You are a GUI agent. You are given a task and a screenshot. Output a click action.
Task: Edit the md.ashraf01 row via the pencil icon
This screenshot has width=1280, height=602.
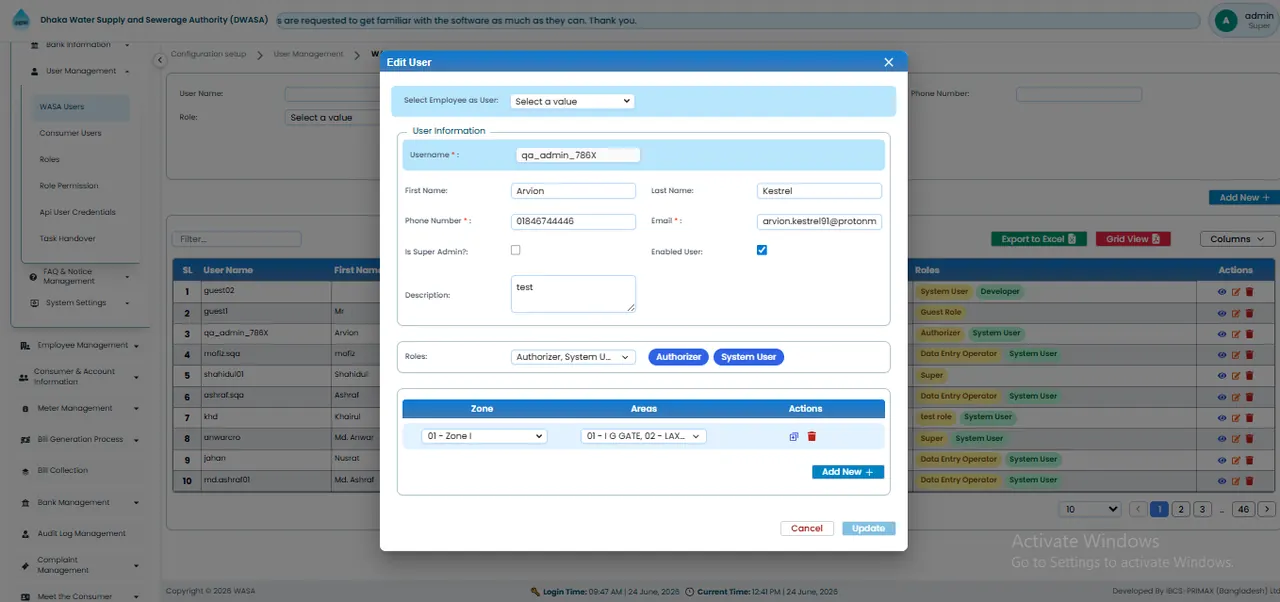(1236, 481)
